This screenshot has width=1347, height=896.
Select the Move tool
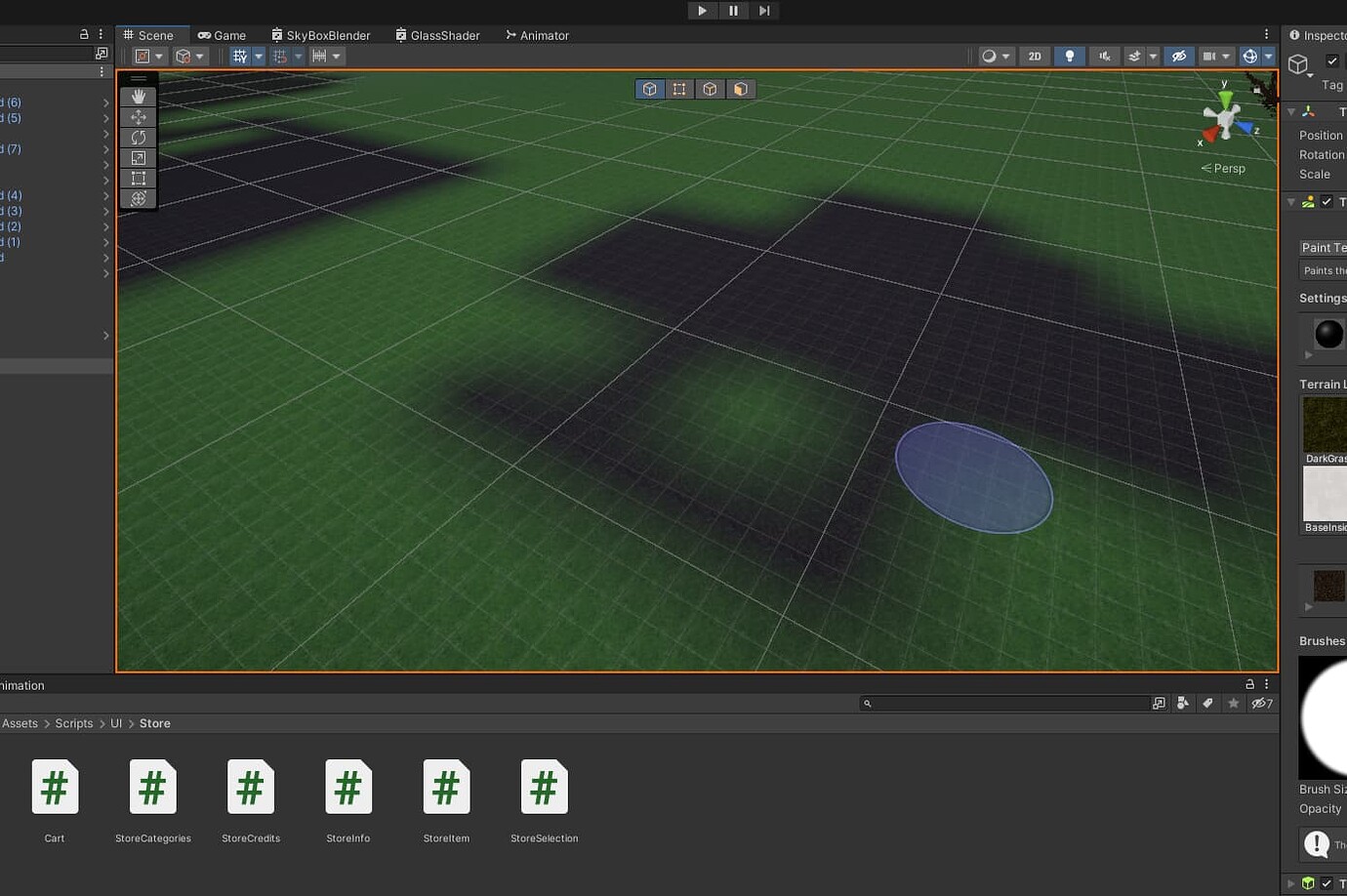[x=138, y=116]
